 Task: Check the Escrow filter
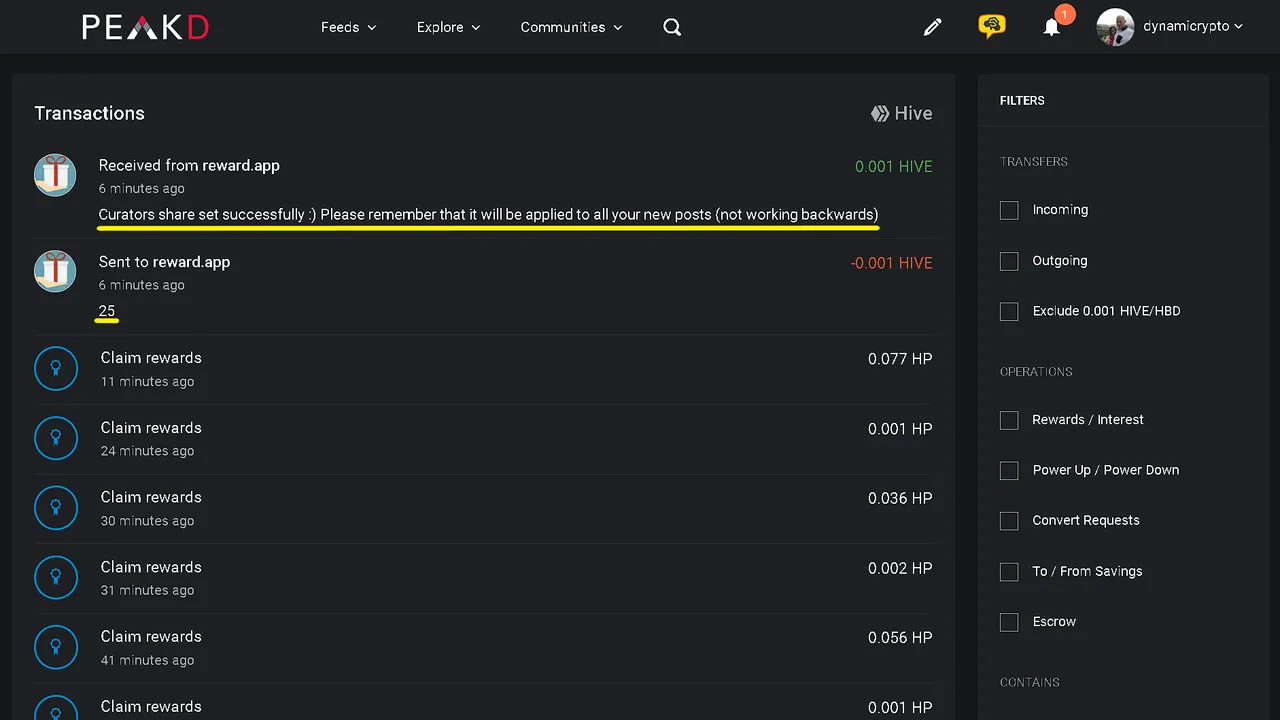coord(1009,622)
